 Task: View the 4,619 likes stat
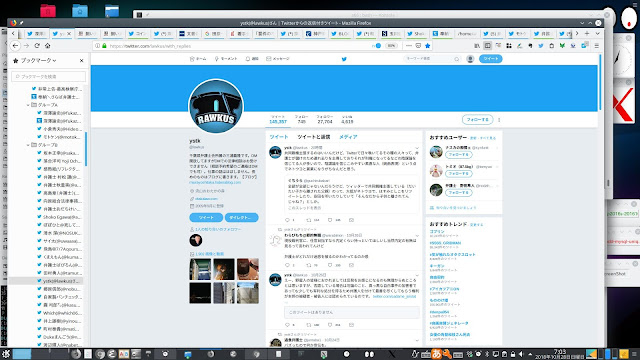(x=347, y=119)
